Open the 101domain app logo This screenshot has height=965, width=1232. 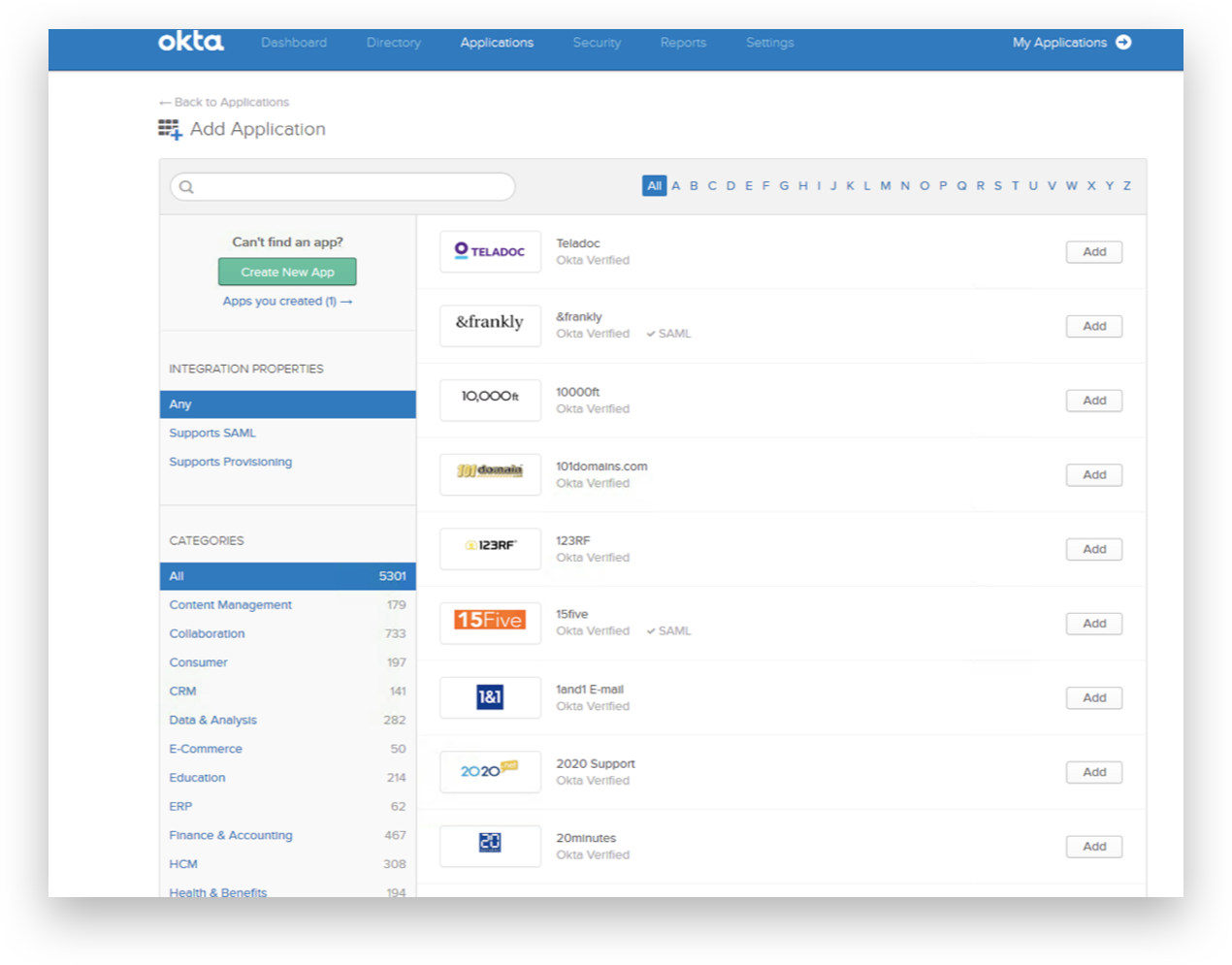click(490, 474)
